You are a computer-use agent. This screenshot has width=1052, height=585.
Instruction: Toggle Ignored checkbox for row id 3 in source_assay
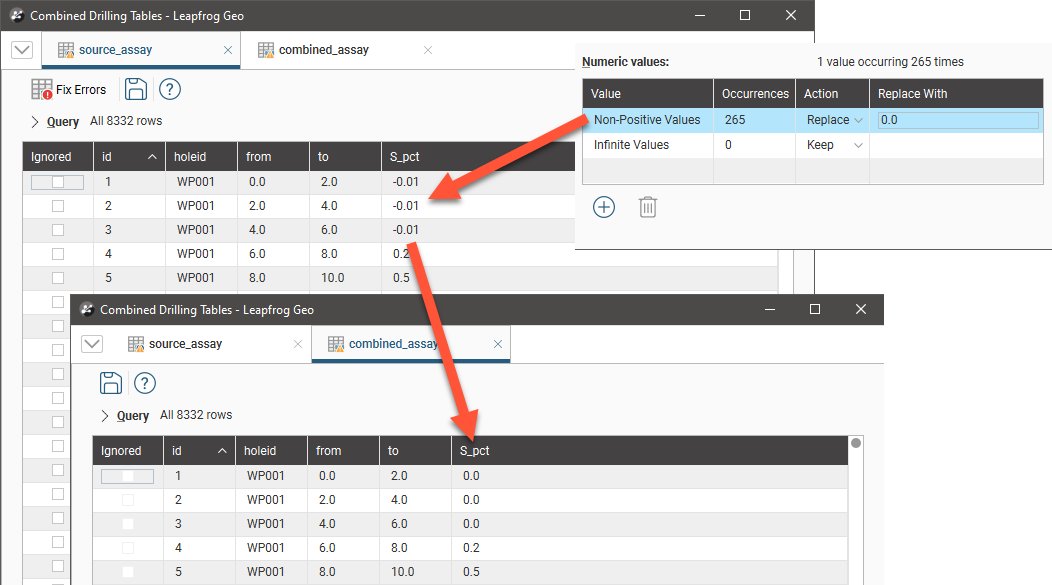pyautogui.click(x=58, y=230)
